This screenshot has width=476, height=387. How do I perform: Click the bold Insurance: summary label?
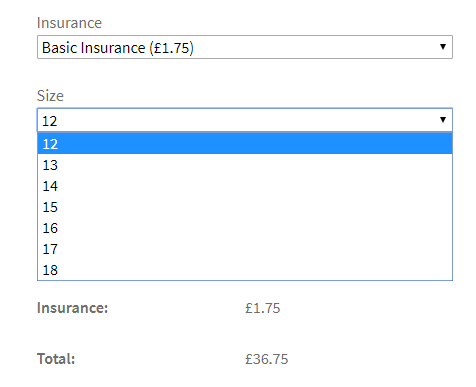72,308
